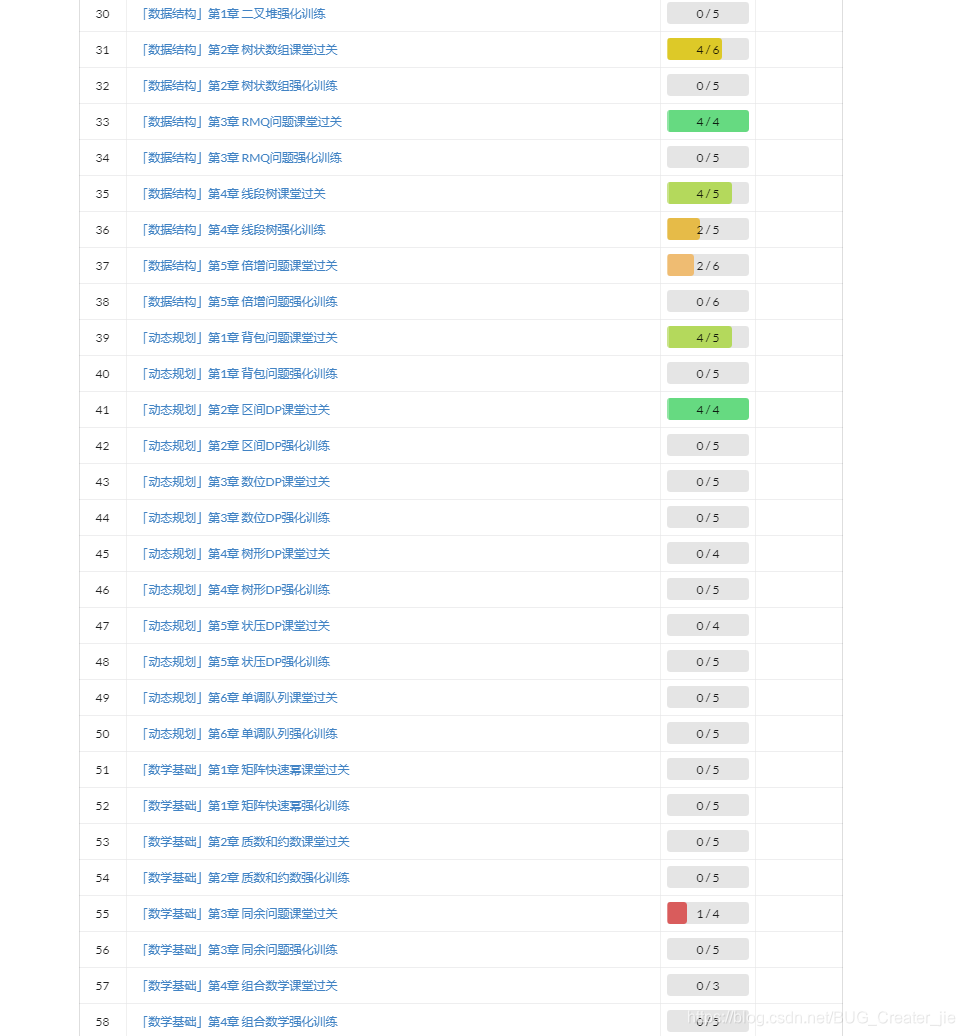The image size is (965, 1036).
Task: Open 第2章 树状数组课堂过关 link
Action: pyautogui.click(x=240, y=50)
